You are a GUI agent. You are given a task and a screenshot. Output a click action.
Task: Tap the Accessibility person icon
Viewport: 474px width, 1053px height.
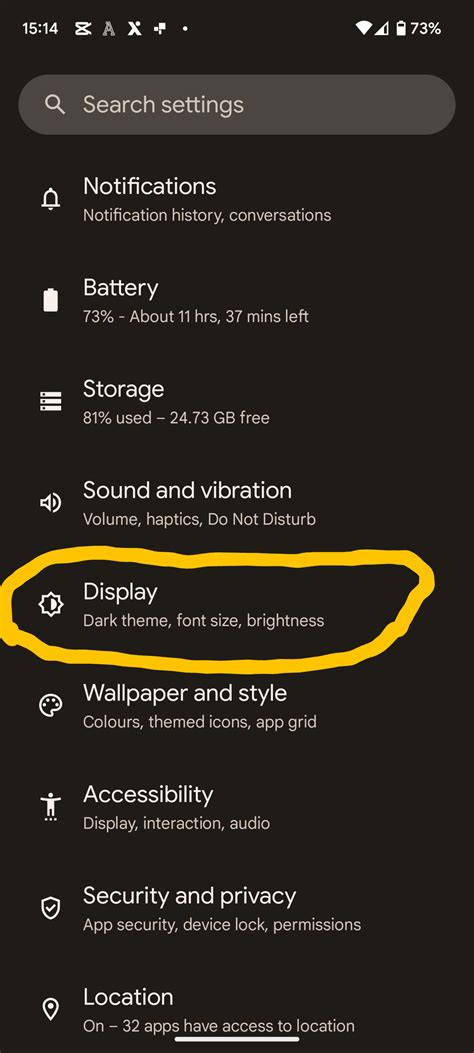51,807
